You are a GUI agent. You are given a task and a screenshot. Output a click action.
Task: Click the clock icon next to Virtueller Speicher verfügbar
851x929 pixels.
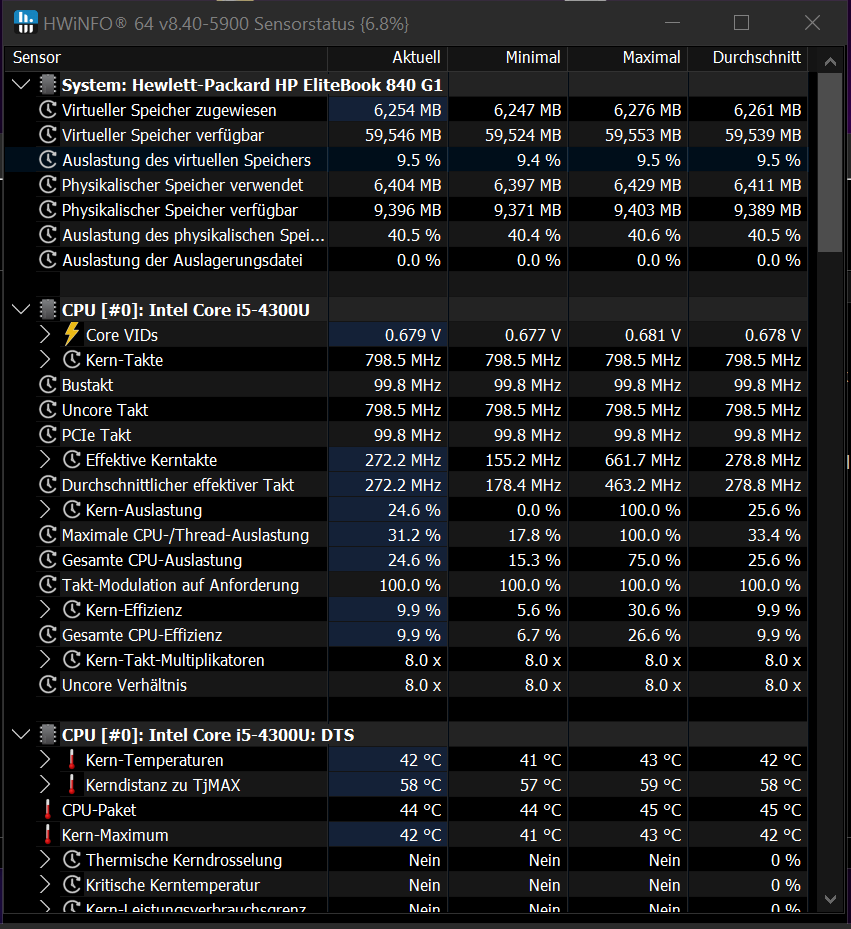click(x=47, y=134)
